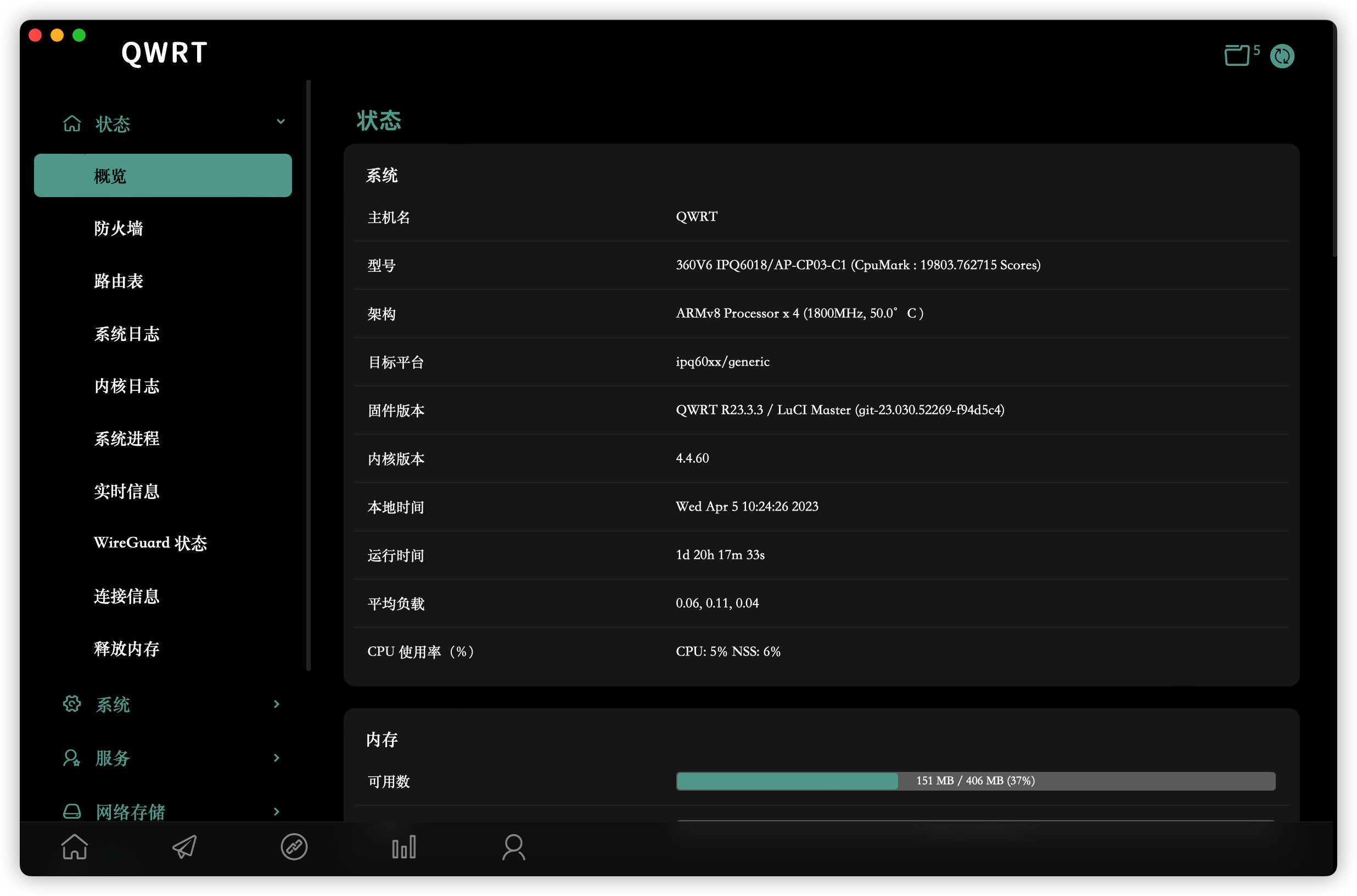Image resolution: width=1357 pixels, height=896 pixels.
Task: Go to 系统日志 page
Action: 127,334
